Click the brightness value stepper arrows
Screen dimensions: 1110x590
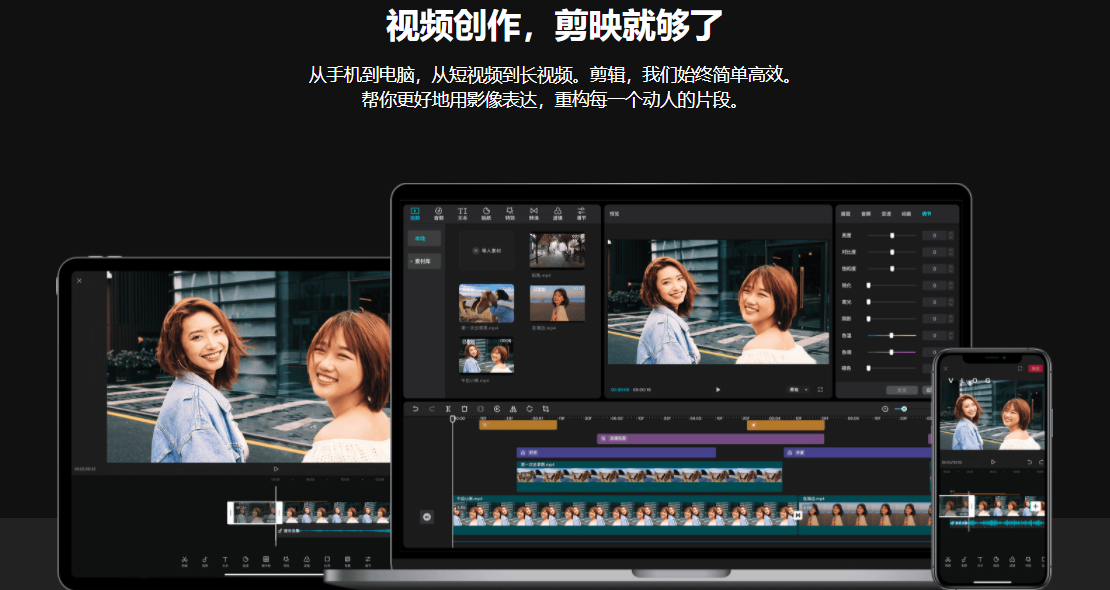pyautogui.click(x=951, y=235)
